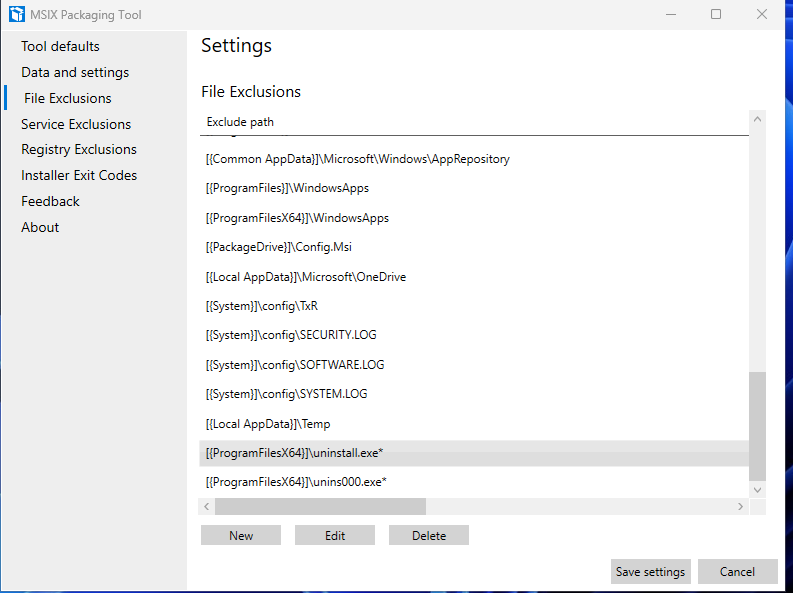Select the Microsoft\OneDrive exclusion row
The height and width of the screenshot is (593, 793).
474,277
